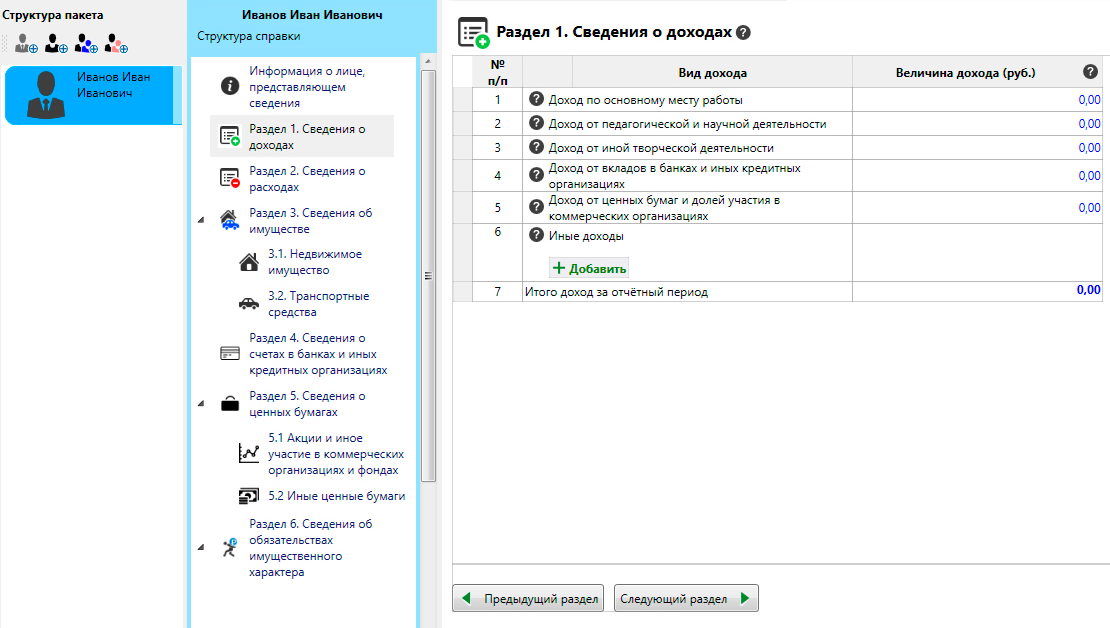Edit income amount for педагогической деятельности row
This screenshot has height=628, width=1110.
pyautogui.click(x=977, y=124)
